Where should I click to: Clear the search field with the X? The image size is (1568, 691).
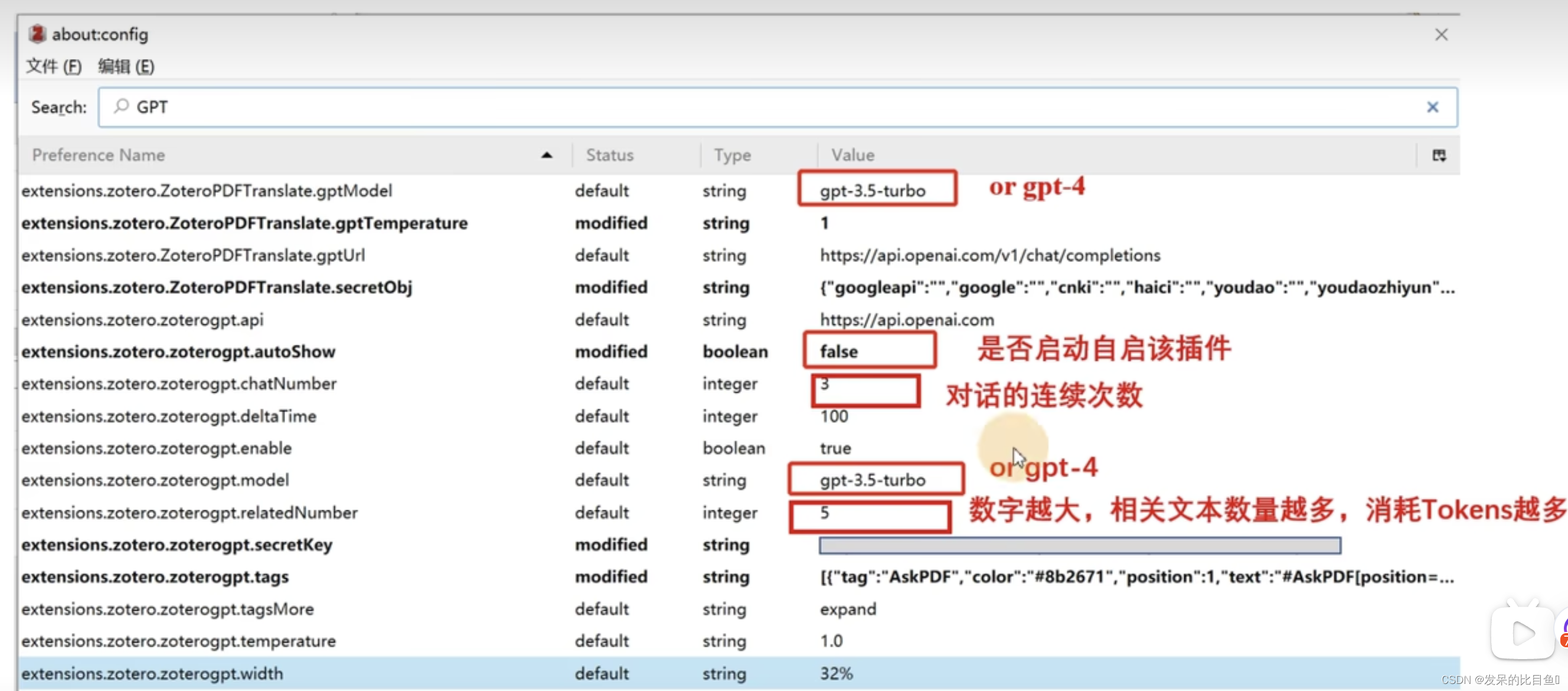click(1432, 107)
